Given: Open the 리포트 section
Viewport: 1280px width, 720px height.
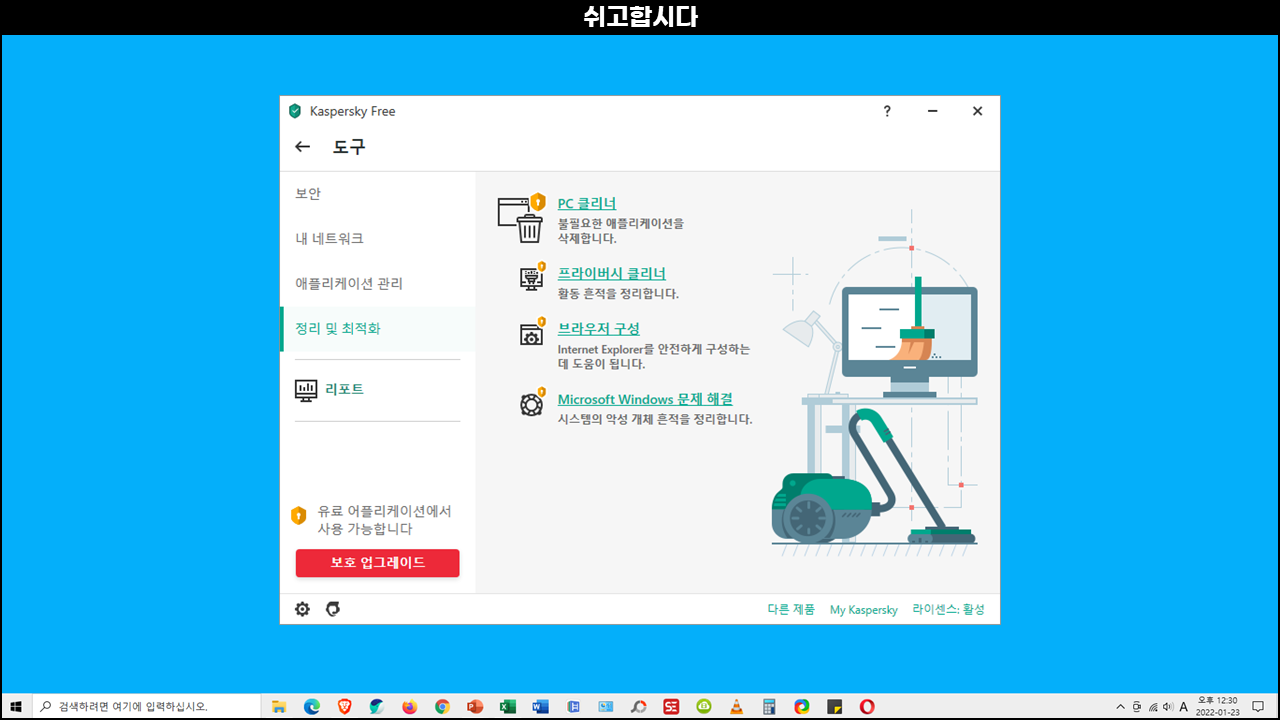Looking at the screenshot, I should pyautogui.click(x=344, y=390).
